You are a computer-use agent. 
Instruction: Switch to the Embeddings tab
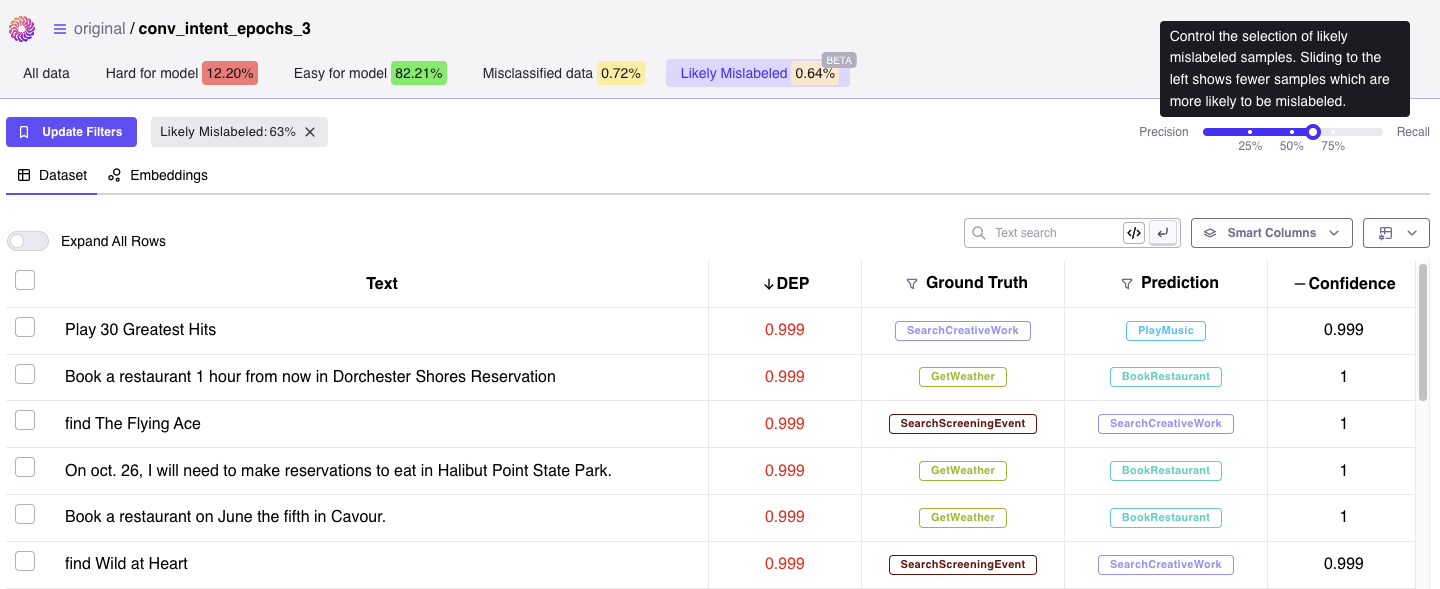click(158, 175)
